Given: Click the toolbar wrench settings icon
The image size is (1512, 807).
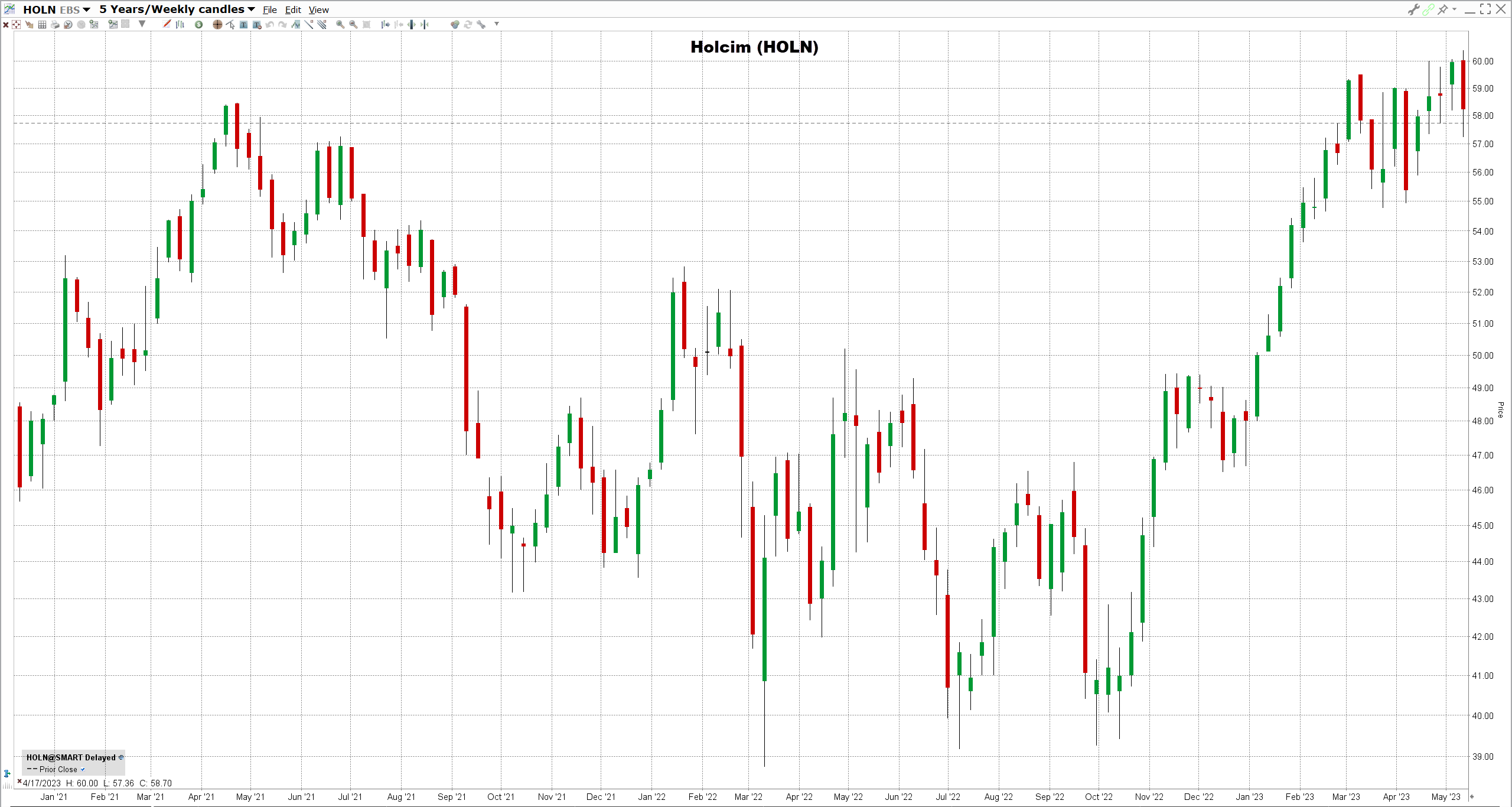Looking at the screenshot, I should click(x=481, y=25).
